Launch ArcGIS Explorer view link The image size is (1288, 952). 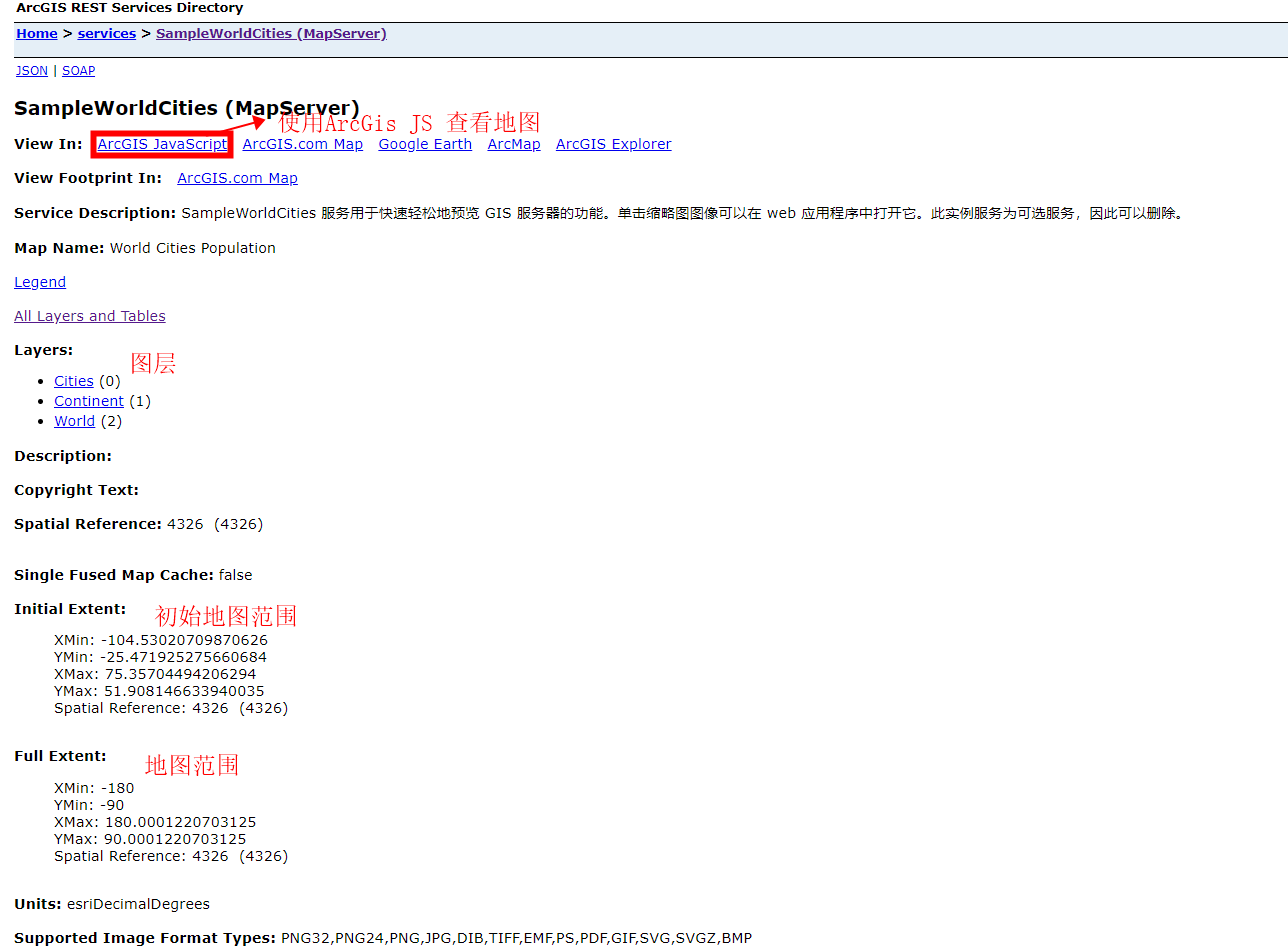click(614, 144)
